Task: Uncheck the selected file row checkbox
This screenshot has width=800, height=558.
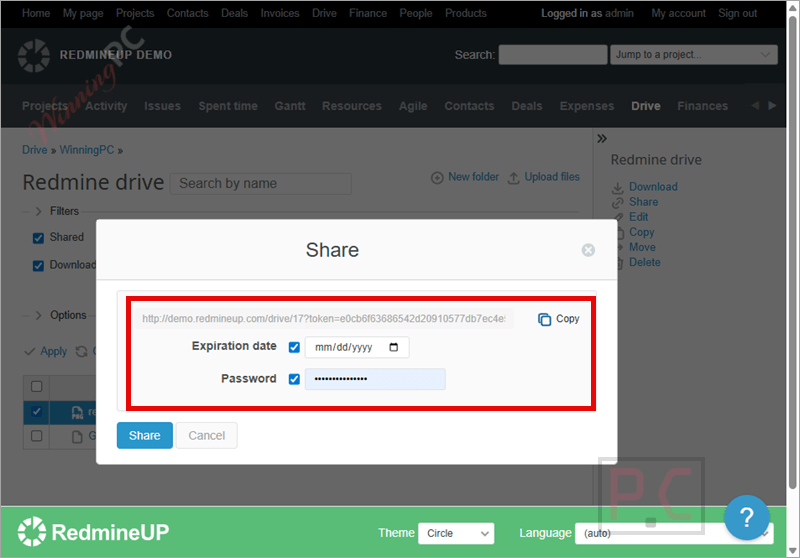Action: [37, 411]
